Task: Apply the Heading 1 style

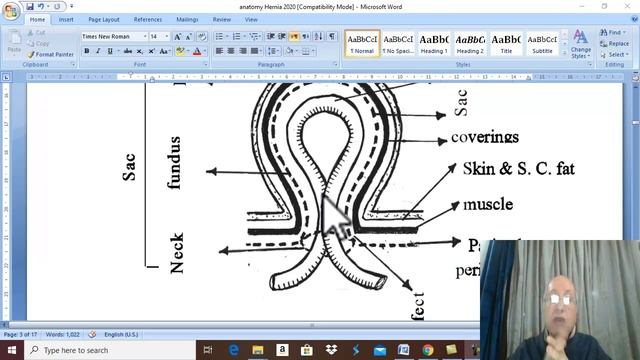Action: 434,43
